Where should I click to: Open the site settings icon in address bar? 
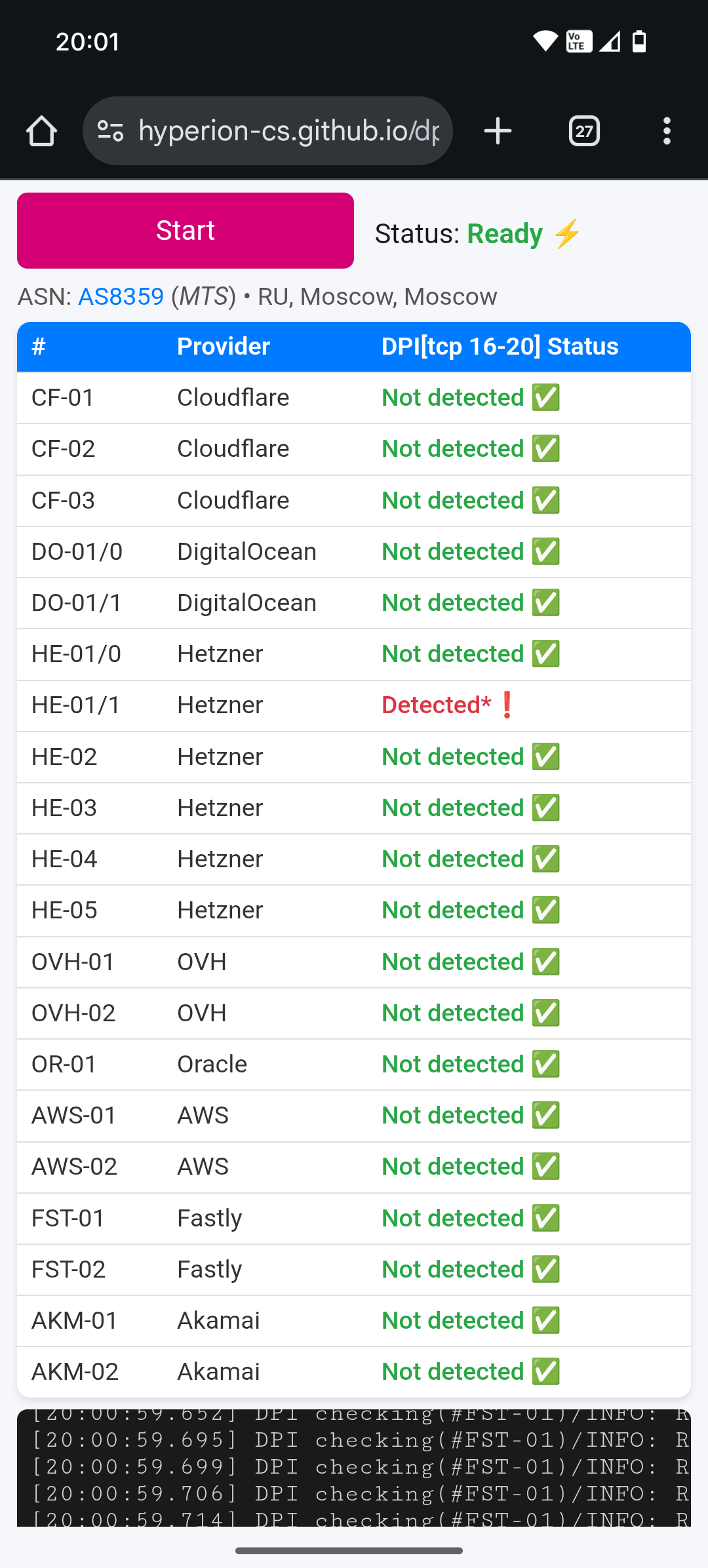(x=110, y=131)
